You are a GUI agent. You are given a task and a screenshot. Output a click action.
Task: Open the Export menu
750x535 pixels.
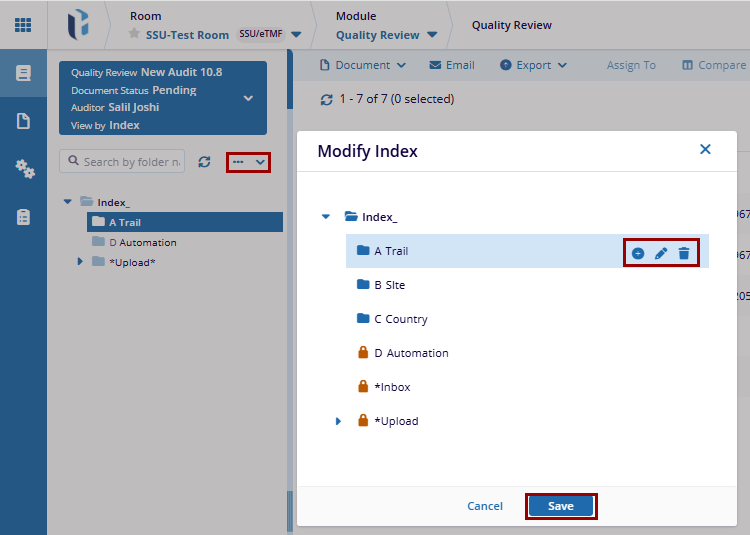click(x=533, y=65)
